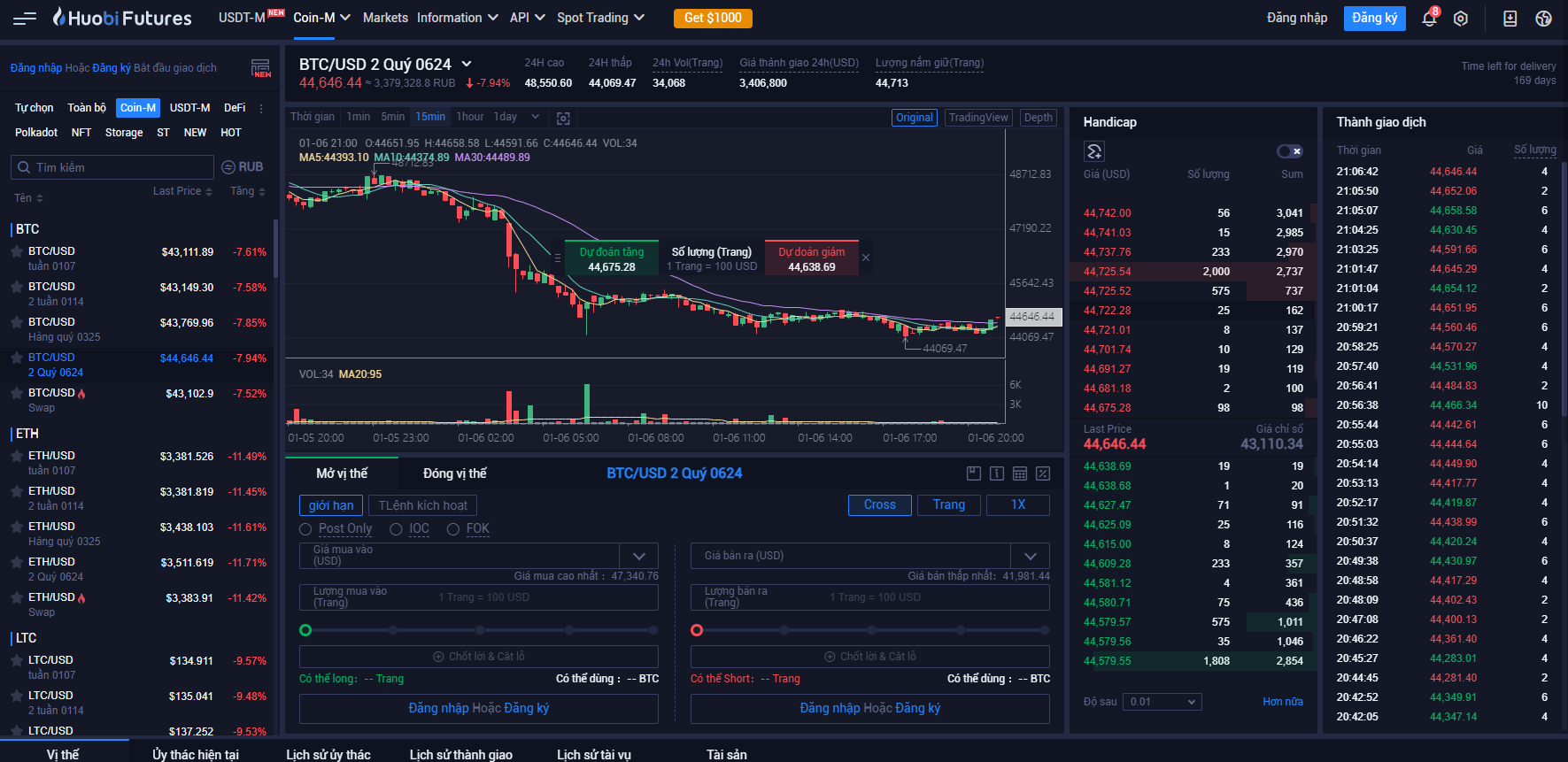Image resolution: width=1568 pixels, height=762 pixels.
Task: Close the price prediction popup
Action: 866,258
